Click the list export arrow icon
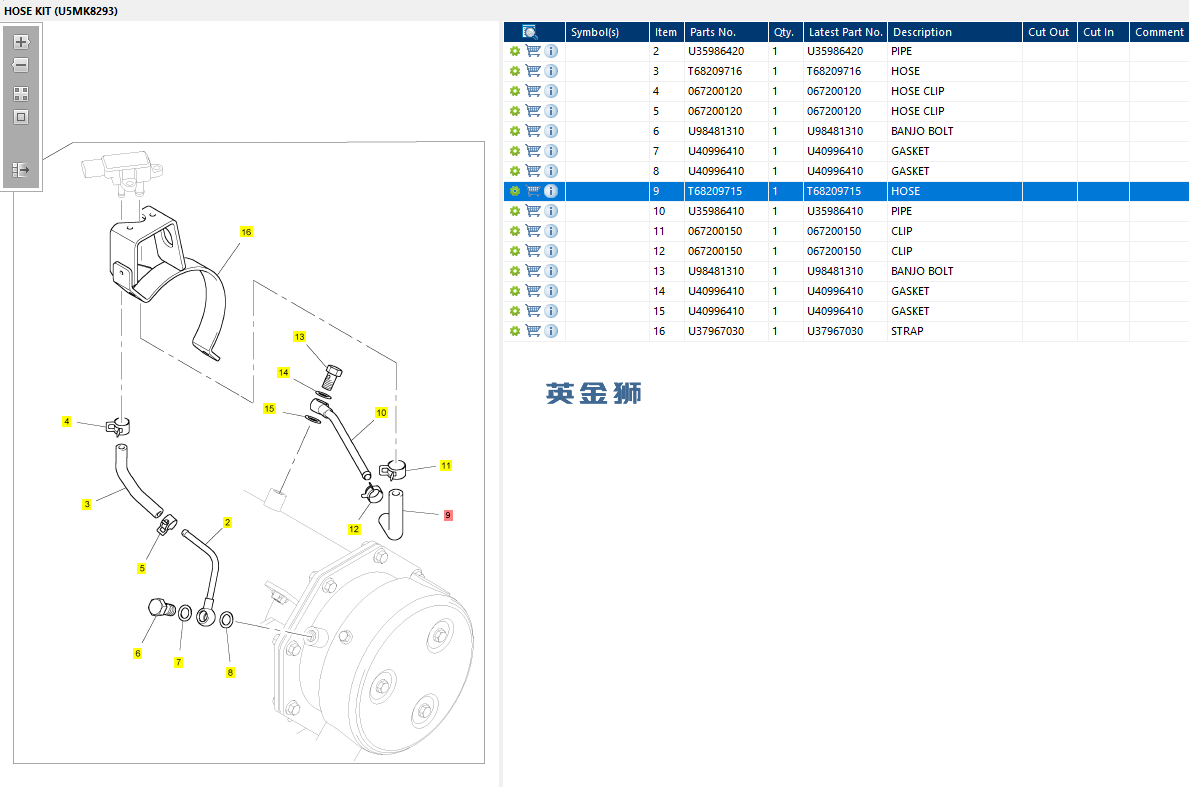1189x787 pixels. pyautogui.click(x=21, y=170)
